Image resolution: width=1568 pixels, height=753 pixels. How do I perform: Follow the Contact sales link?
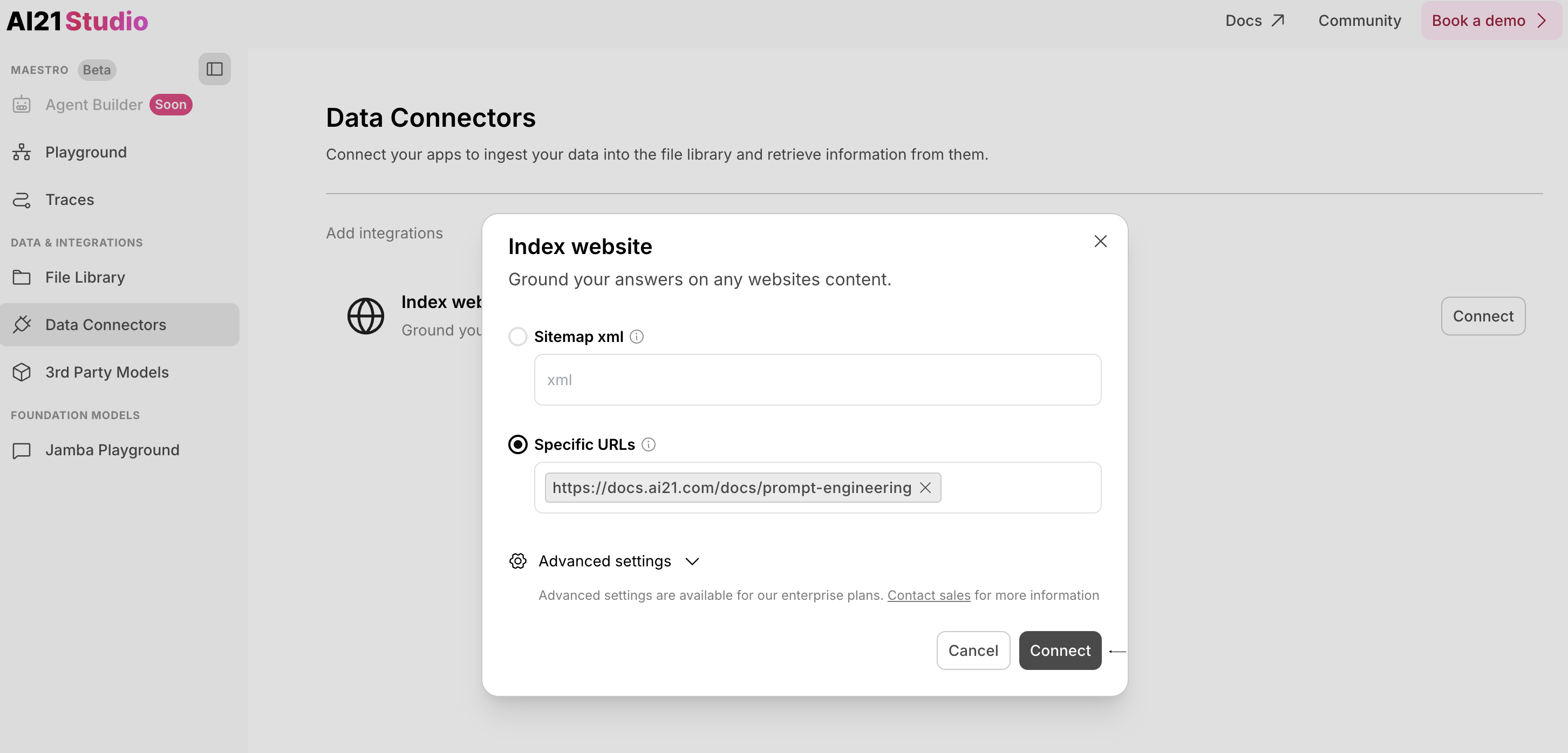click(928, 595)
